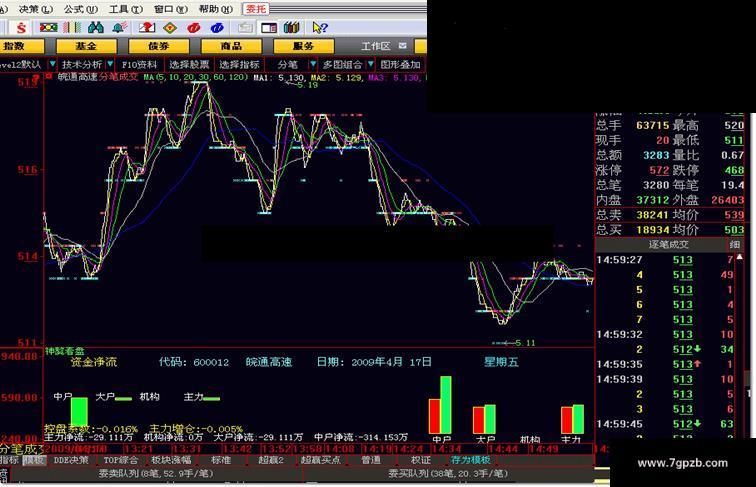Click the 商品 yellow button
This screenshot has width=756, height=487.
pyautogui.click(x=231, y=46)
